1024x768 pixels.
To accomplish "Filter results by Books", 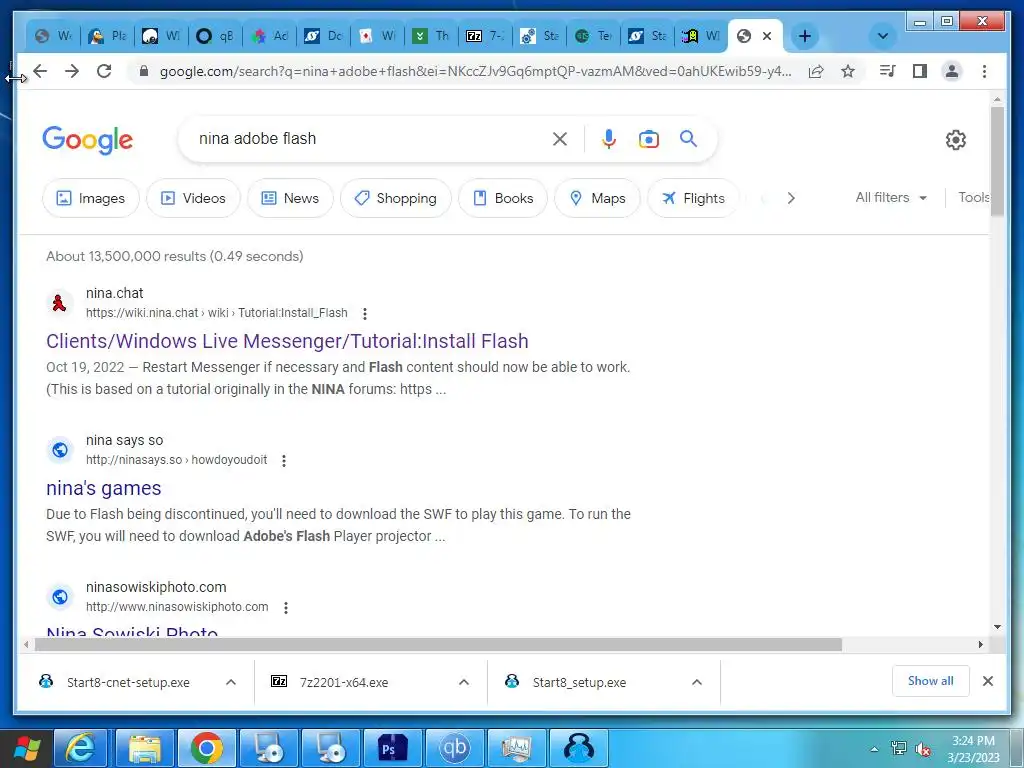I will click(x=503, y=198).
